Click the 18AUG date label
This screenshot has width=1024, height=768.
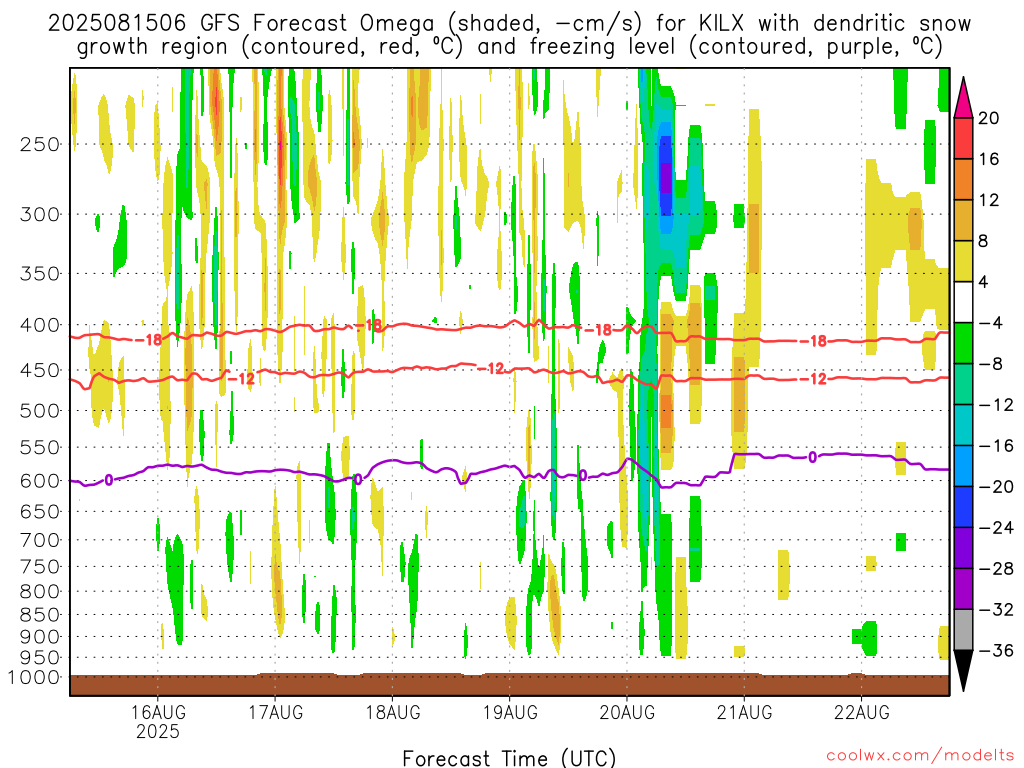(392, 712)
